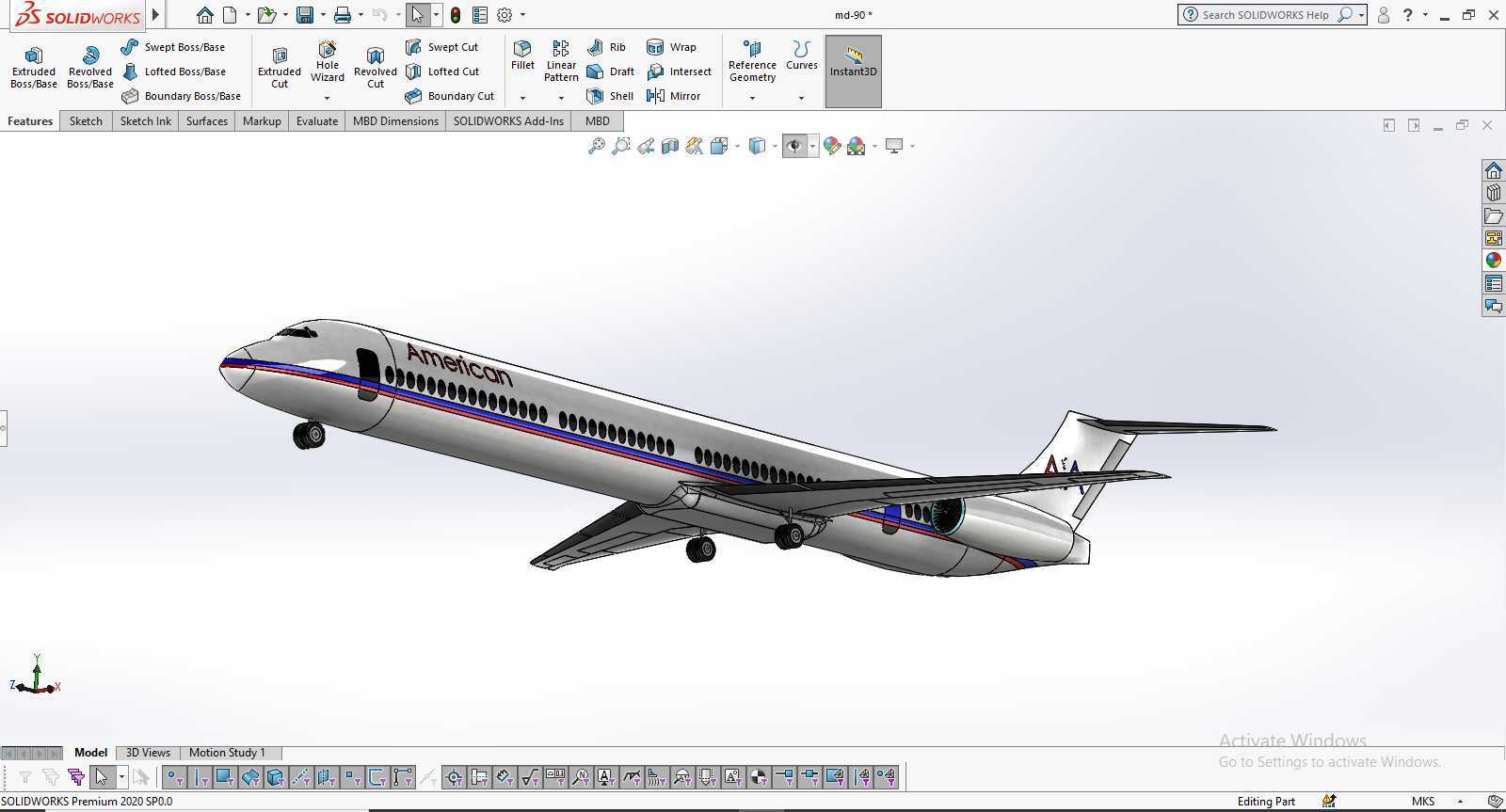Select the Boundary Cut tool
1506x812 pixels.
[x=450, y=96]
